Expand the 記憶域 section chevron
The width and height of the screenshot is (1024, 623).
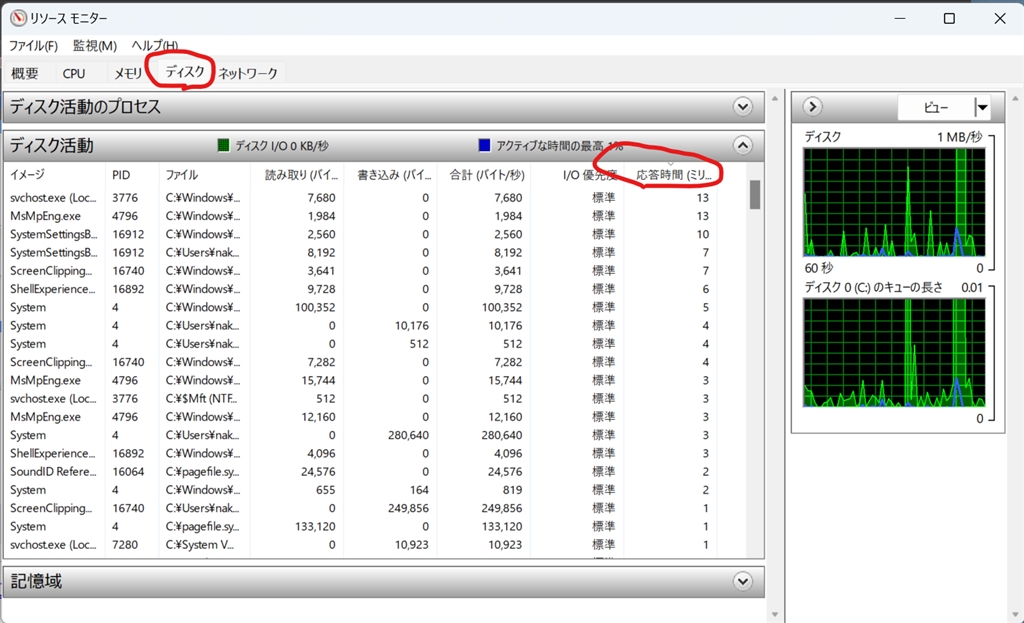[x=743, y=581]
